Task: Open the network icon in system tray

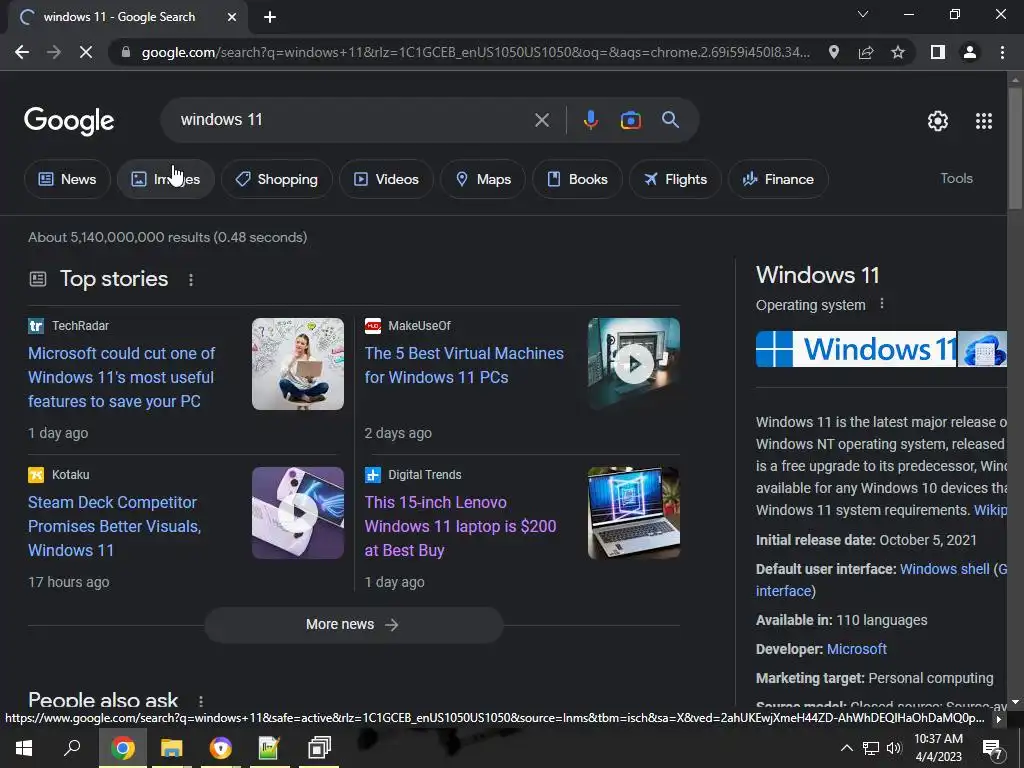Action: tap(871, 748)
